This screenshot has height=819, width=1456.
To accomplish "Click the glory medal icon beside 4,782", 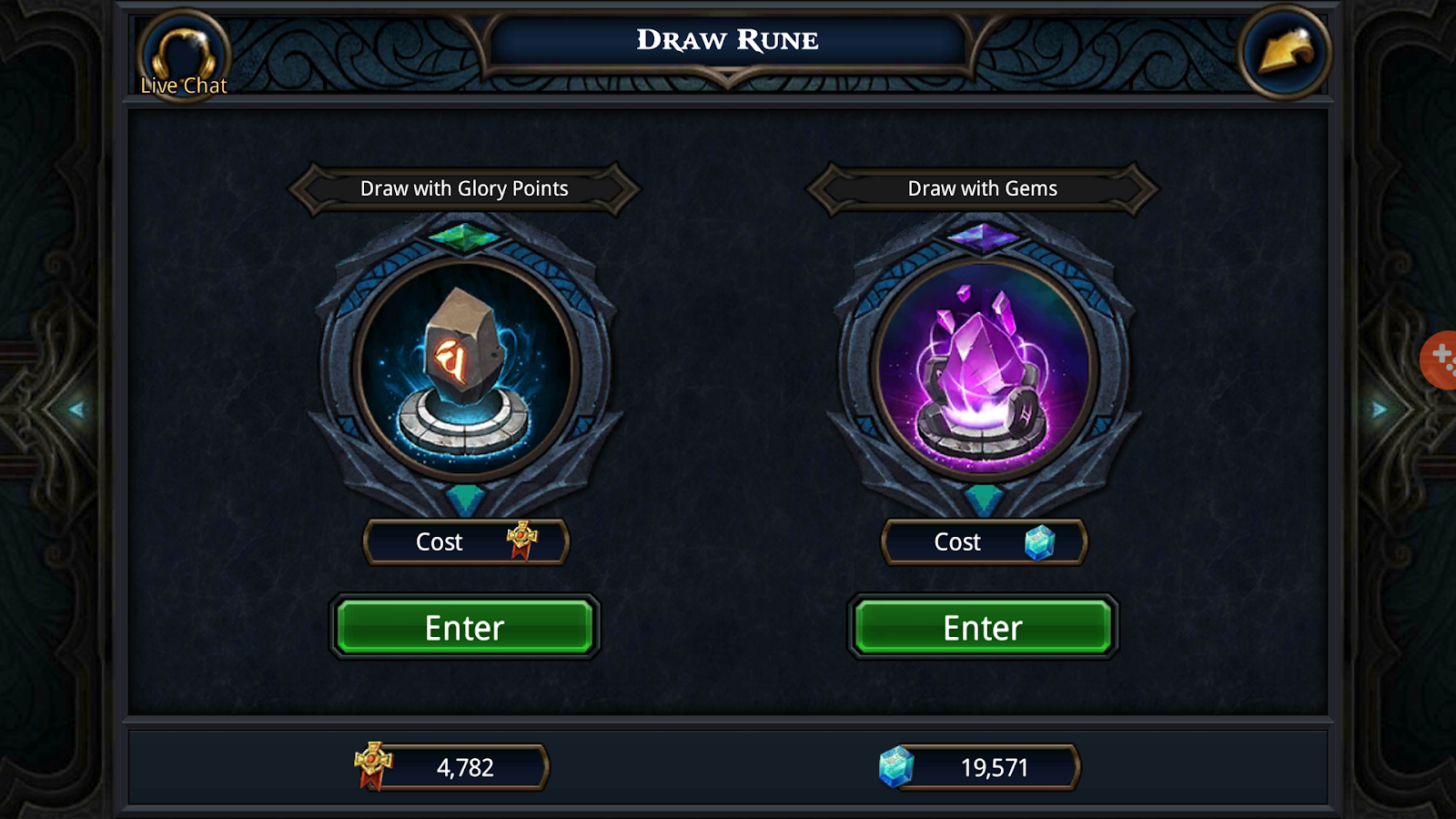I will click(x=373, y=765).
